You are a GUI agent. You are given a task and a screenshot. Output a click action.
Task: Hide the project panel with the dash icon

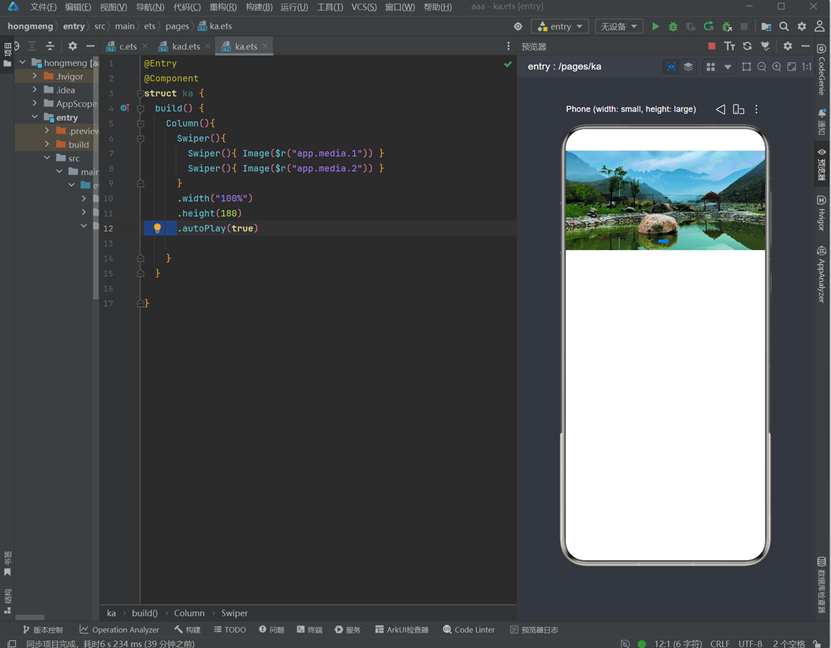[91, 46]
